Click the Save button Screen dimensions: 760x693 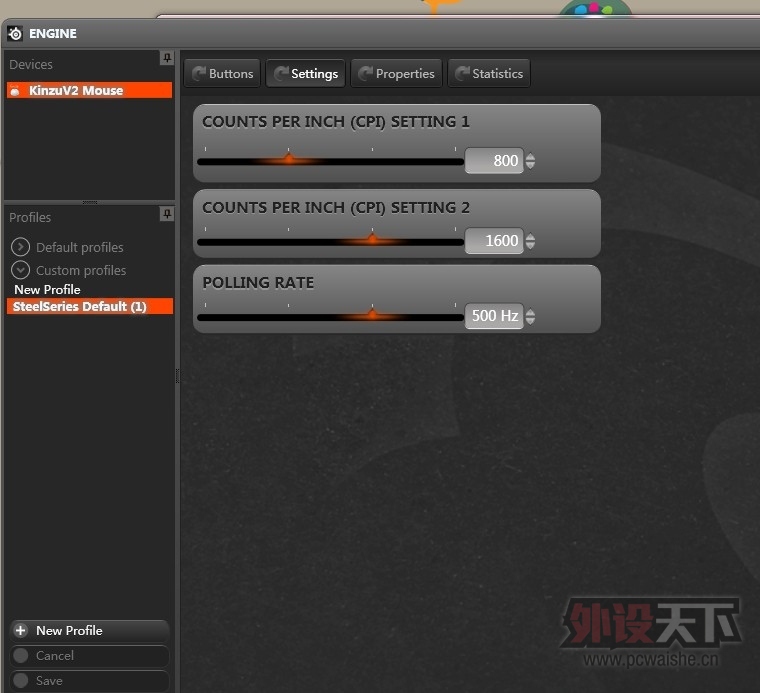pyautogui.click(x=89, y=681)
